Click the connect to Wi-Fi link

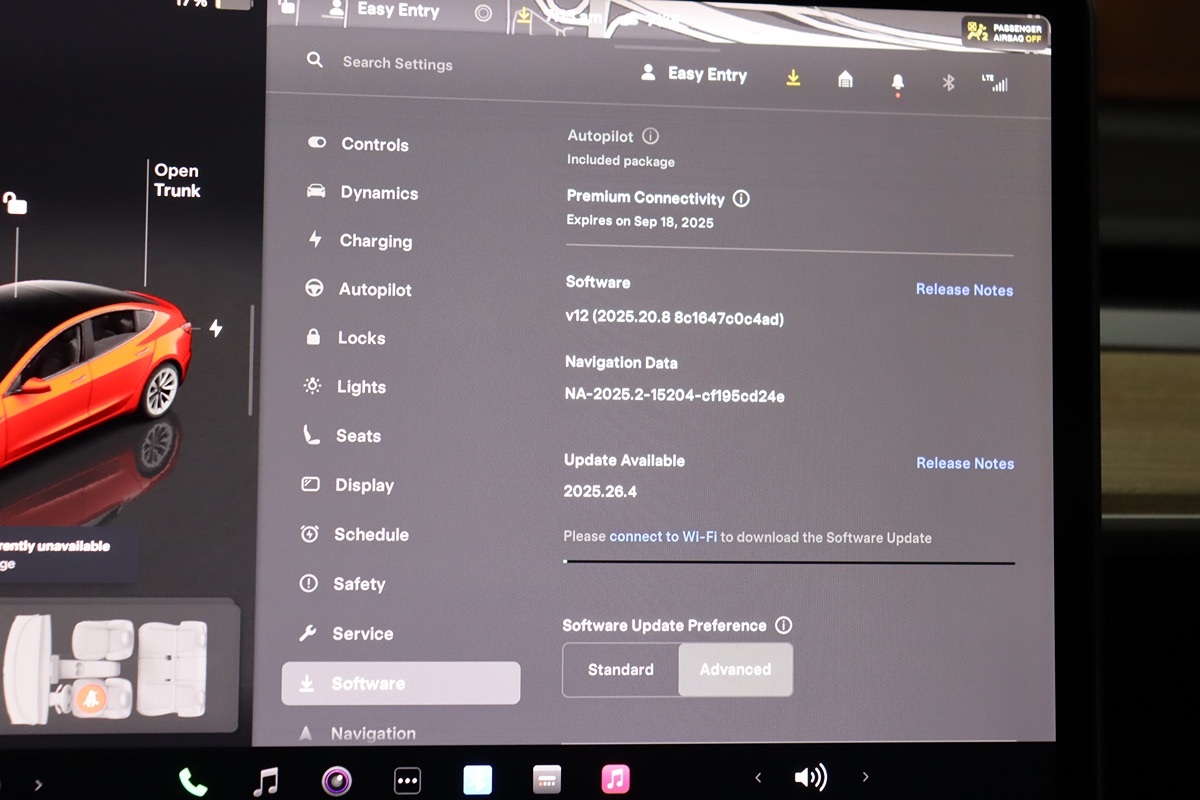pos(663,537)
